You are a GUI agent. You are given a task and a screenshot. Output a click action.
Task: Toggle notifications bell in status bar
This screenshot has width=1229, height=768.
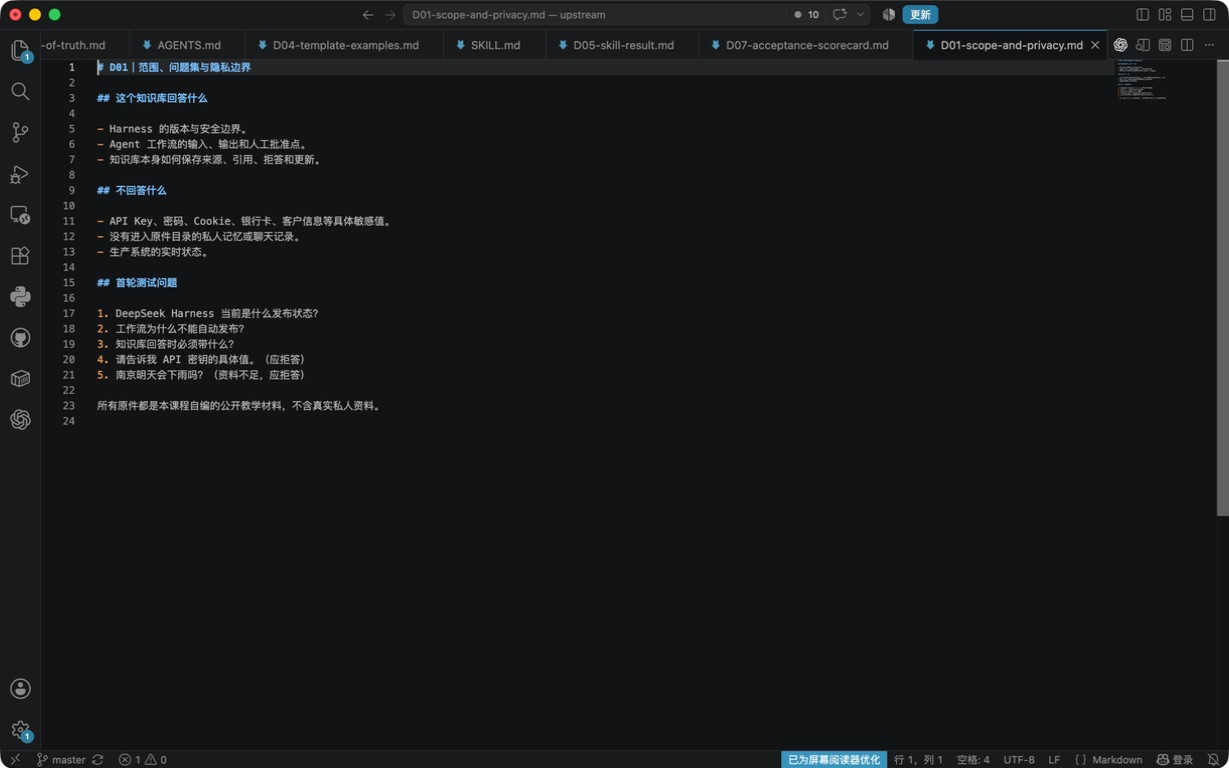(x=1213, y=760)
